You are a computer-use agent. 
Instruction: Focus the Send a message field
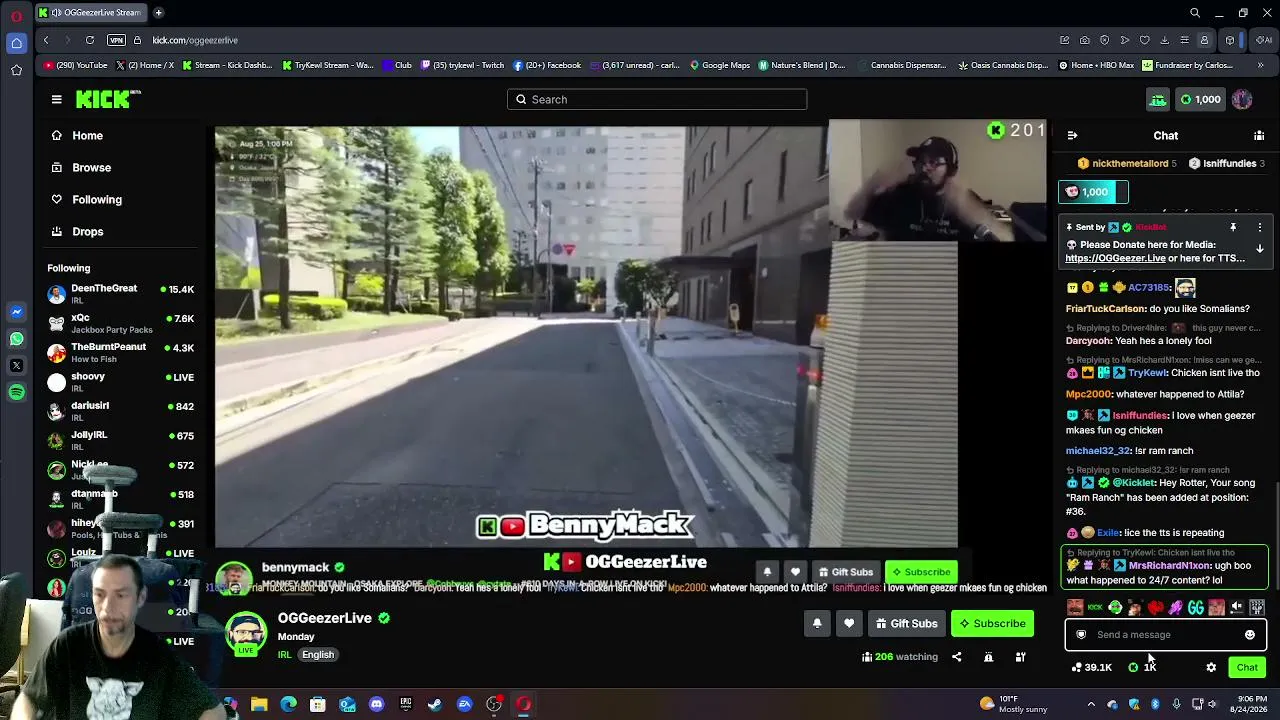coord(1165,635)
